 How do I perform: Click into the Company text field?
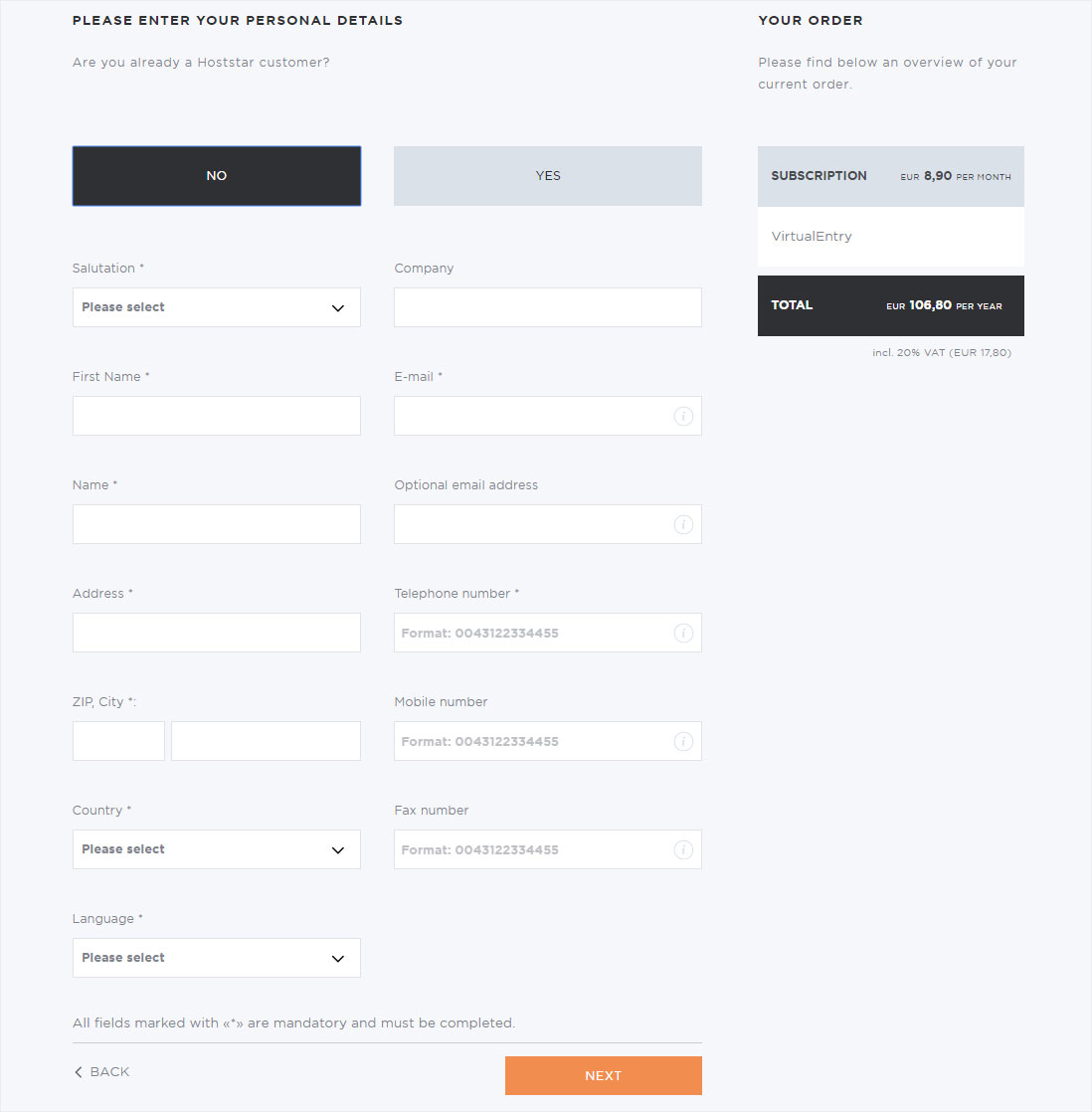tap(547, 307)
